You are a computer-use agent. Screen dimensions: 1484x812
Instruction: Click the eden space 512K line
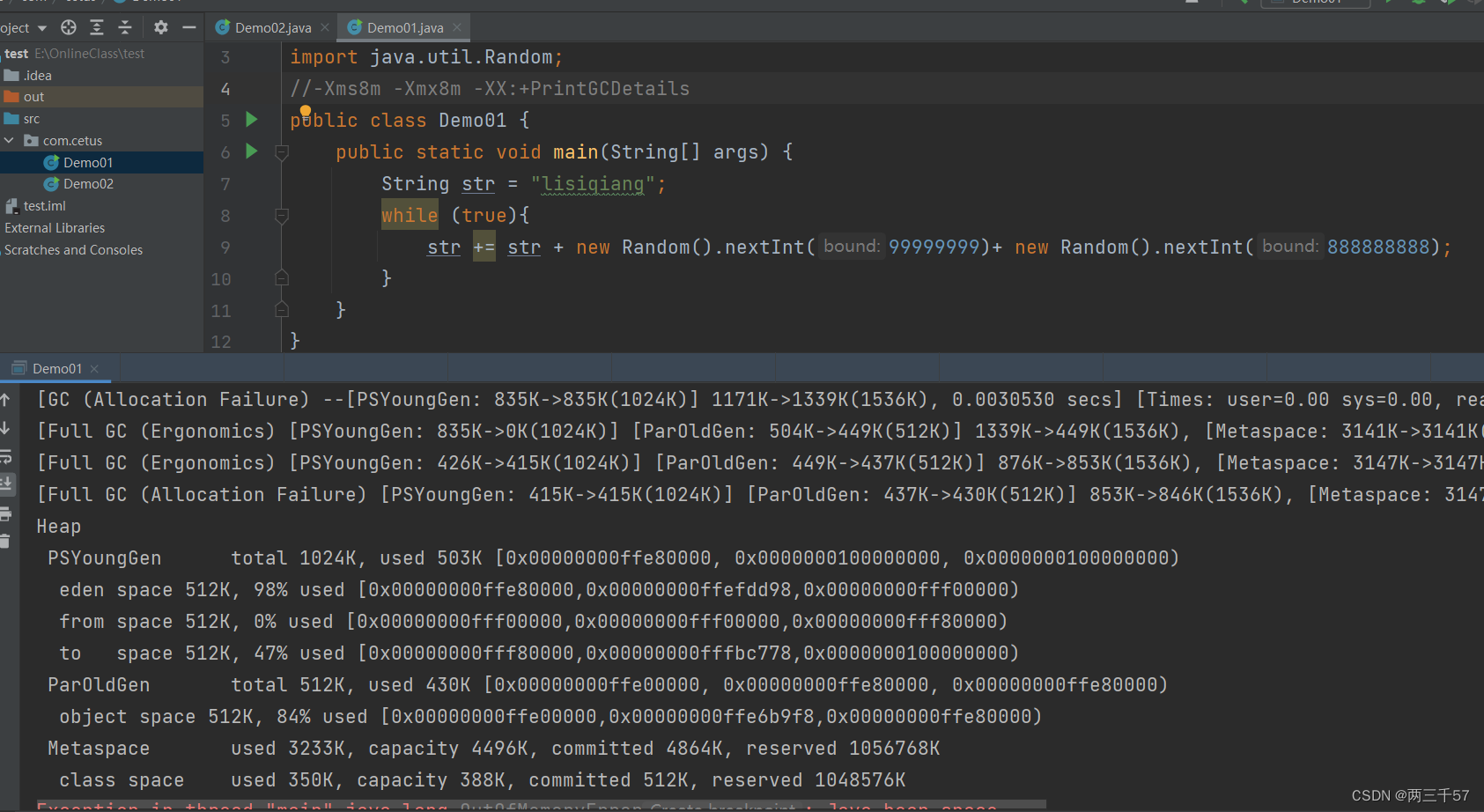pos(539,590)
